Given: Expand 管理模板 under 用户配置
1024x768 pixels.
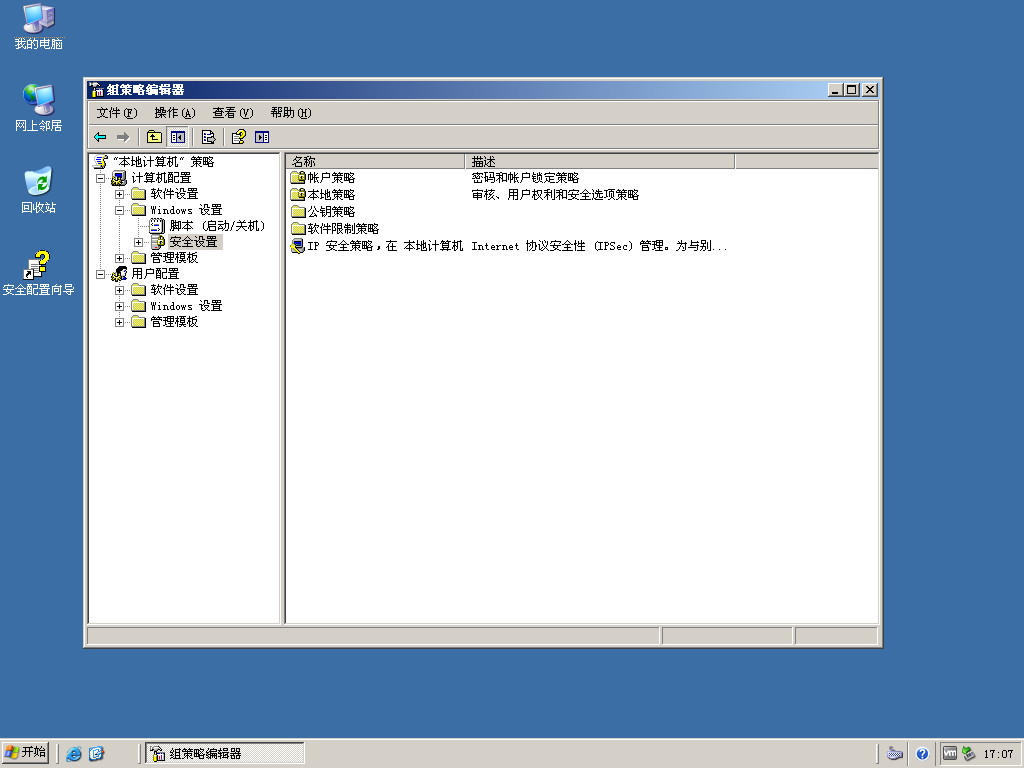Looking at the screenshot, I should pos(120,323).
